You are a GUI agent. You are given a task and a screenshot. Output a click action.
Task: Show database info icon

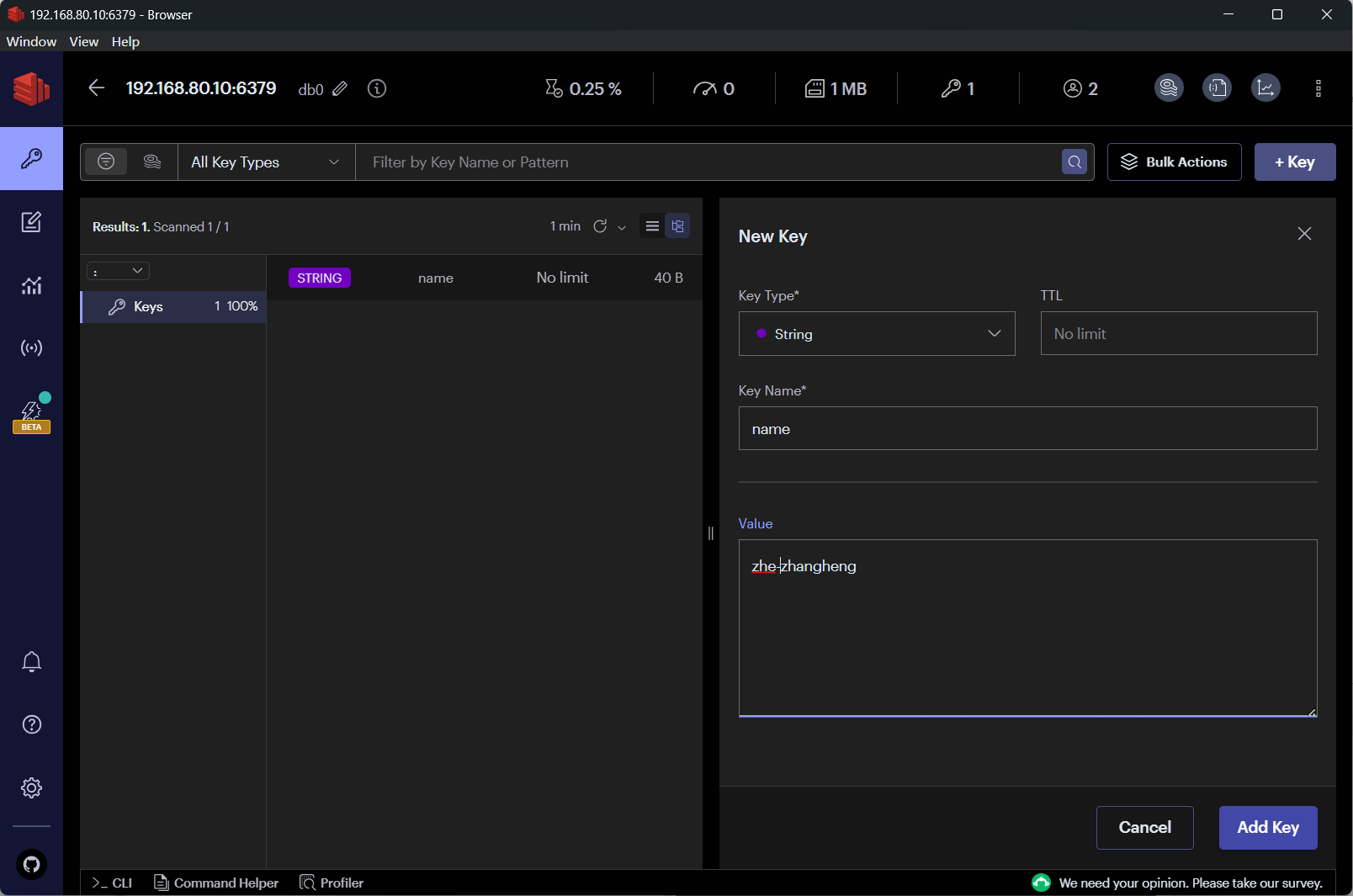tap(377, 88)
